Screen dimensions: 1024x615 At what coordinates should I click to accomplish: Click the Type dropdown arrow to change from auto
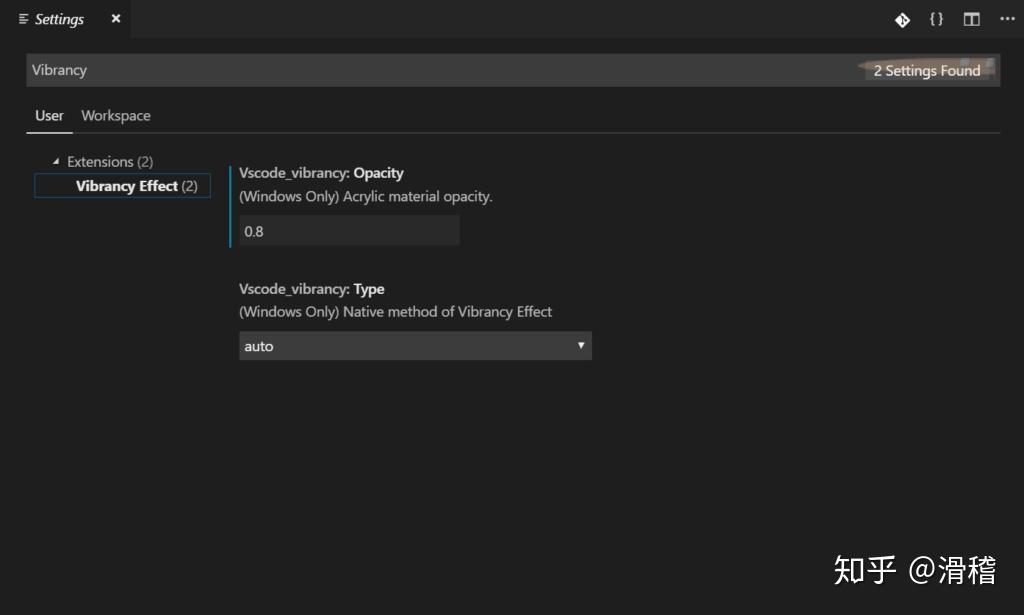pos(581,345)
